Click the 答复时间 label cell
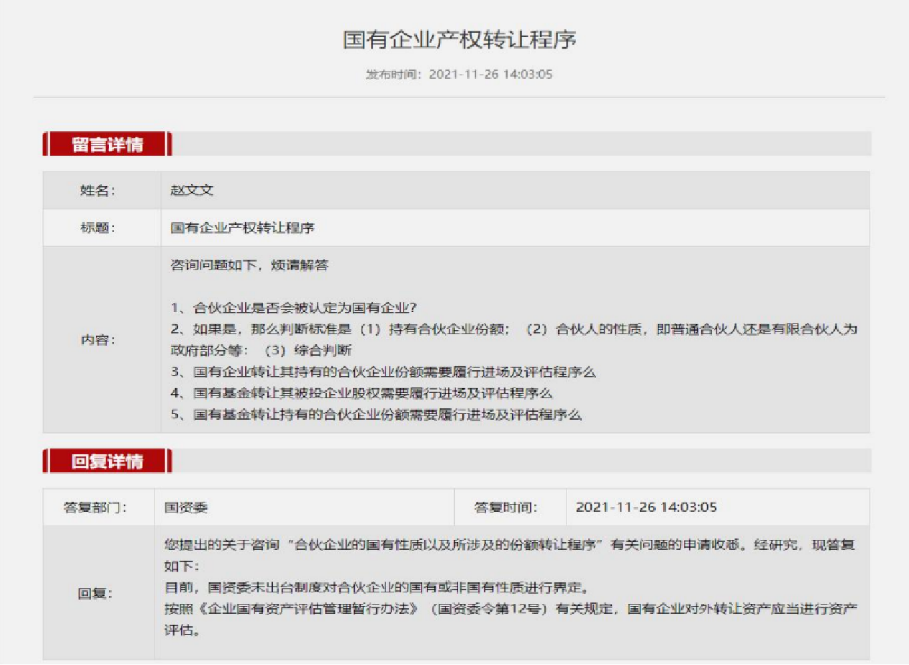909x665 pixels. click(x=513, y=507)
